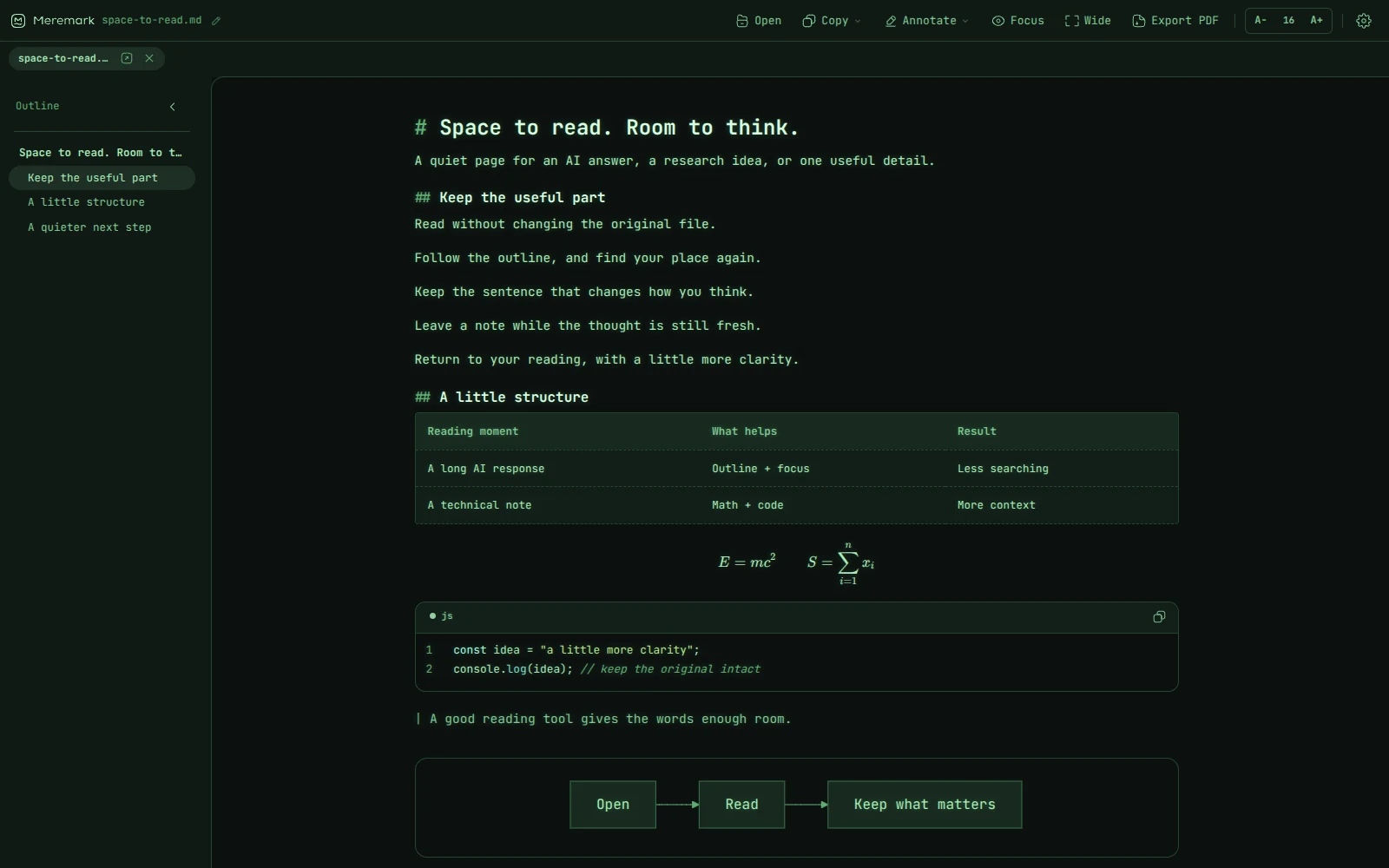1389x868 pixels.
Task: Click the 'Open' diagram node
Action: click(x=613, y=805)
